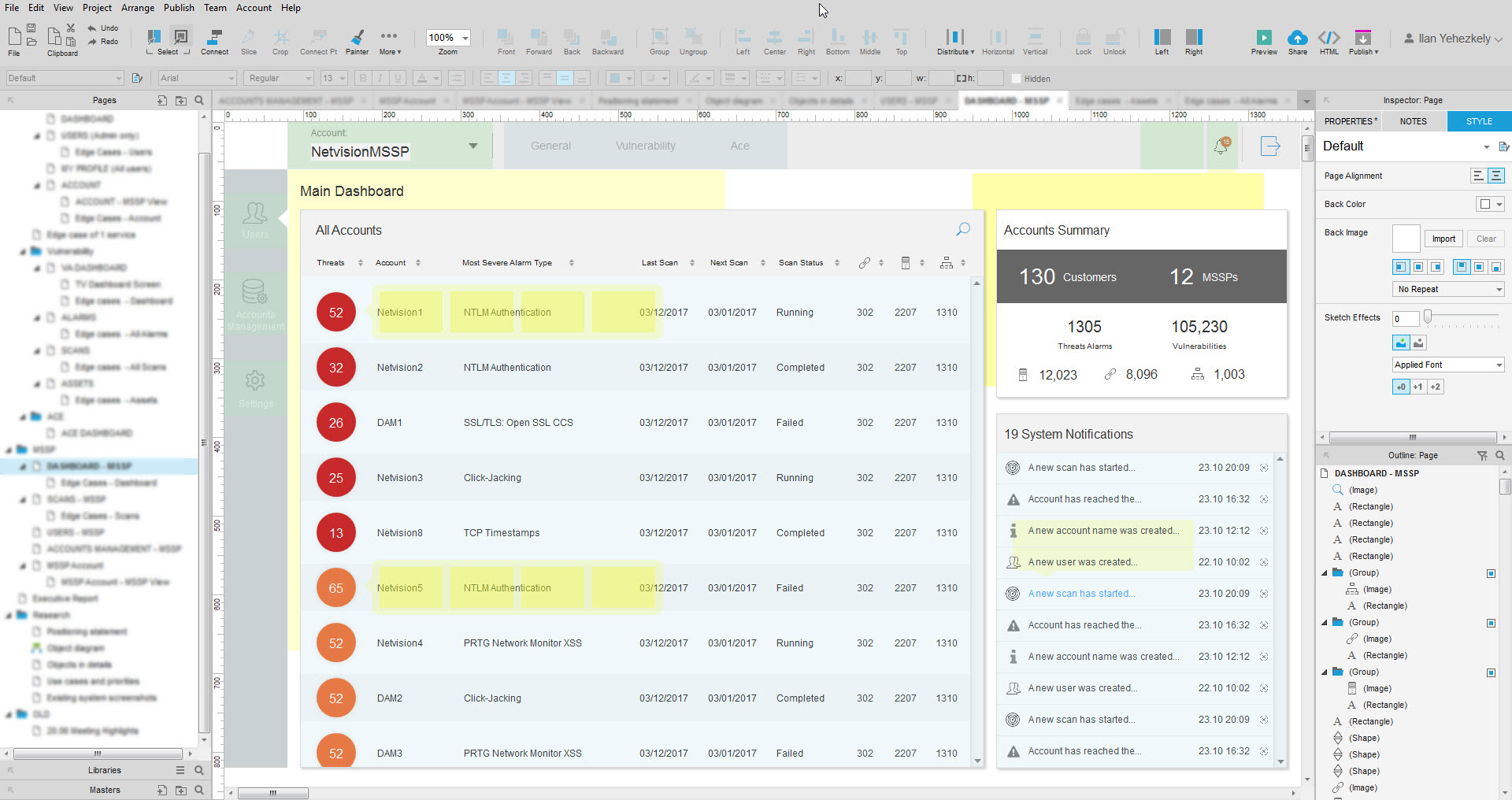This screenshot has width=1512, height=800.
Task: Switch to the PROPERTIES tab
Action: click(1351, 121)
